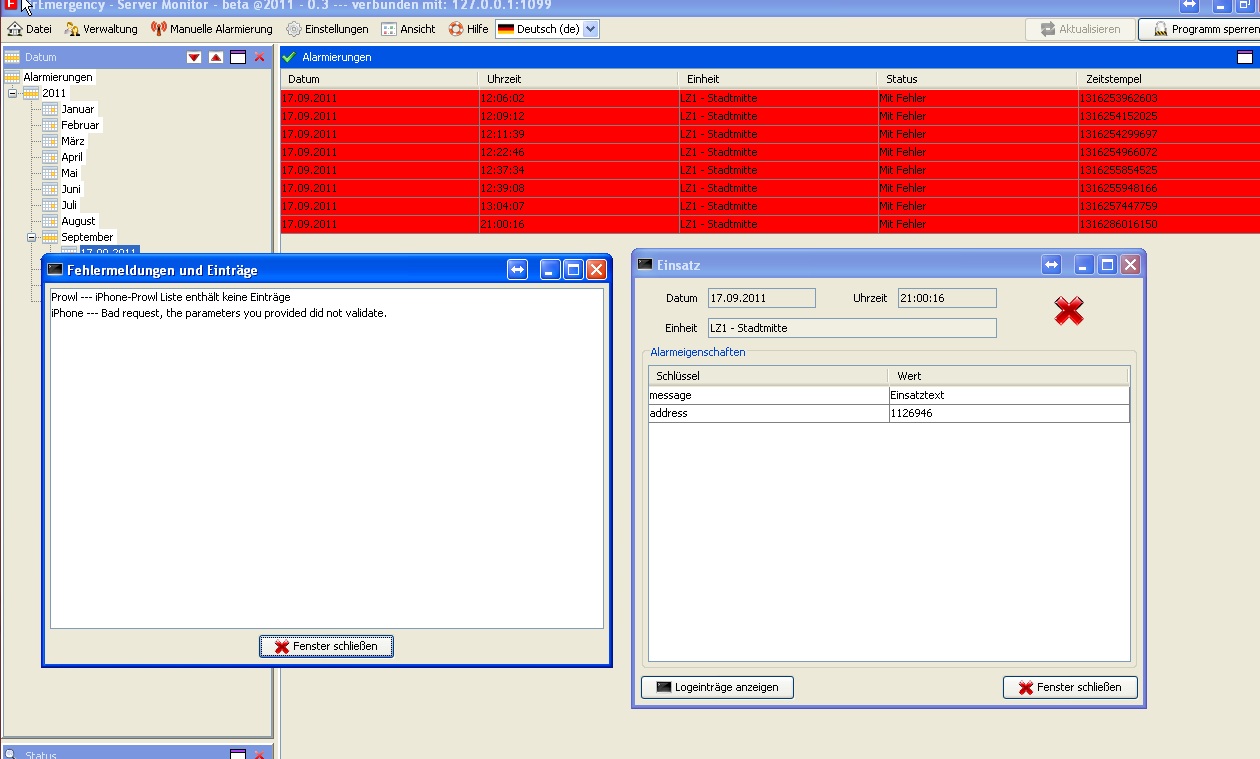Viewport: 1260px width, 759px height.
Task: Open the Deutsch (de) language dropdown
Action: [x=590, y=29]
